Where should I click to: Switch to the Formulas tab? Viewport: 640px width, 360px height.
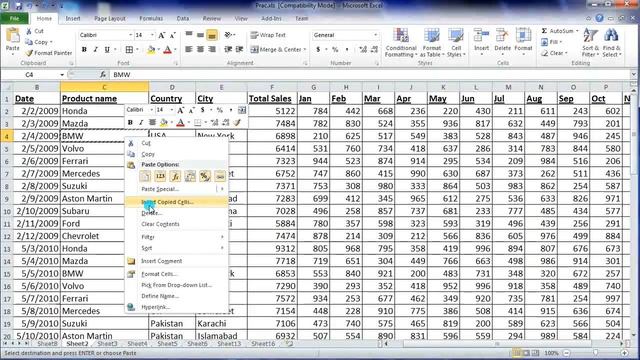[x=151, y=19]
